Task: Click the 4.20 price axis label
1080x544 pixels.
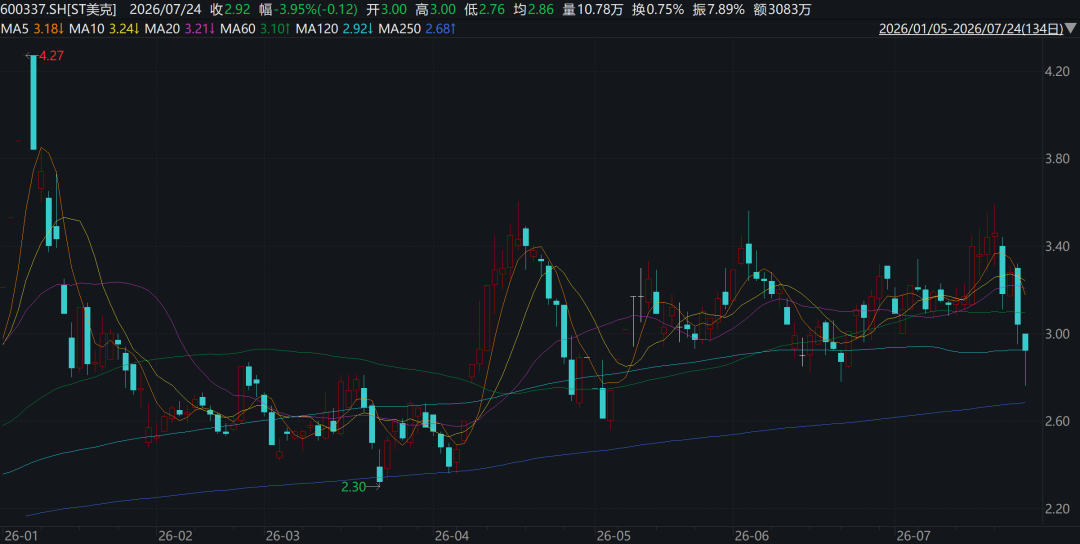Action: (x=1057, y=72)
